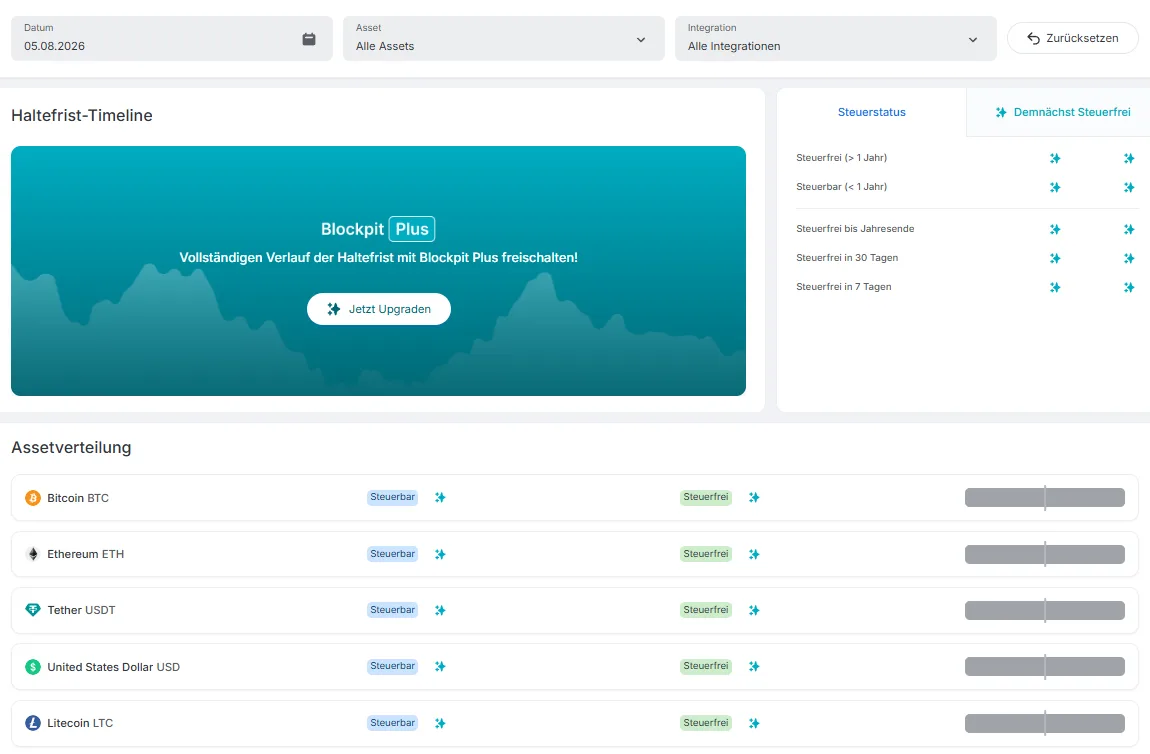Click the Ethereum distribution bar

1044,554
